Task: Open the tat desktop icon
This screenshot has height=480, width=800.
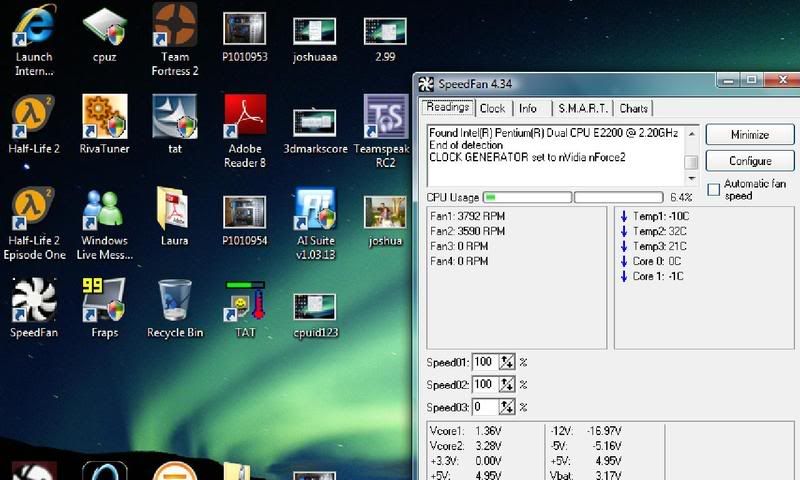Action: pos(174,124)
